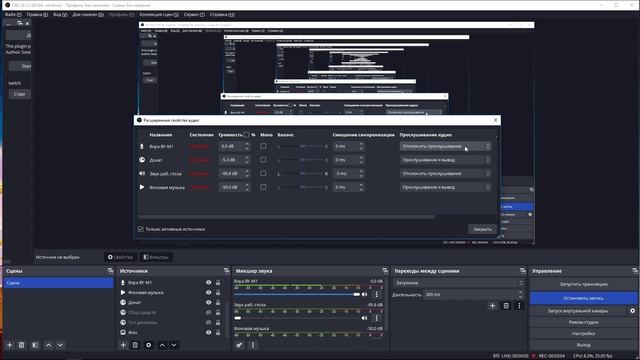640x360 pixels.
Task: Mute Звук раб. стола speaker icon in mixer
Action: [x=364, y=318]
